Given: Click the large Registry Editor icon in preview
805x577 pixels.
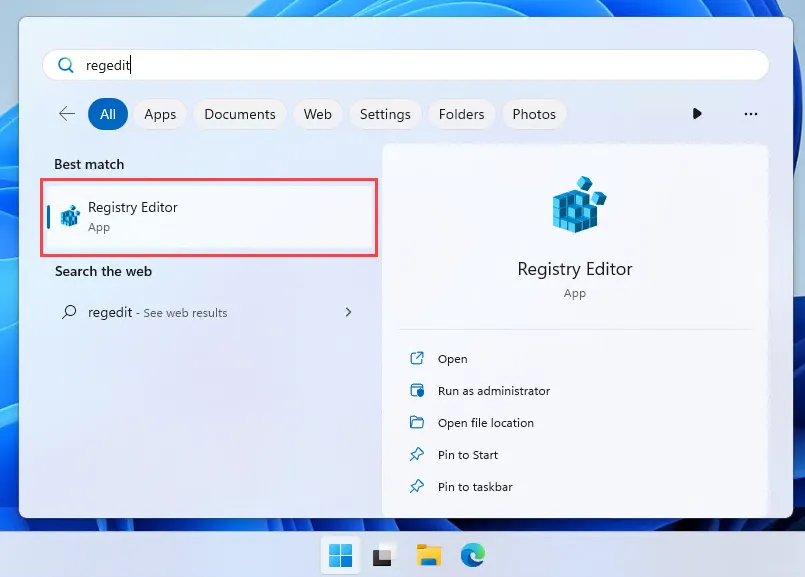Looking at the screenshot, I should pos(579,205).
